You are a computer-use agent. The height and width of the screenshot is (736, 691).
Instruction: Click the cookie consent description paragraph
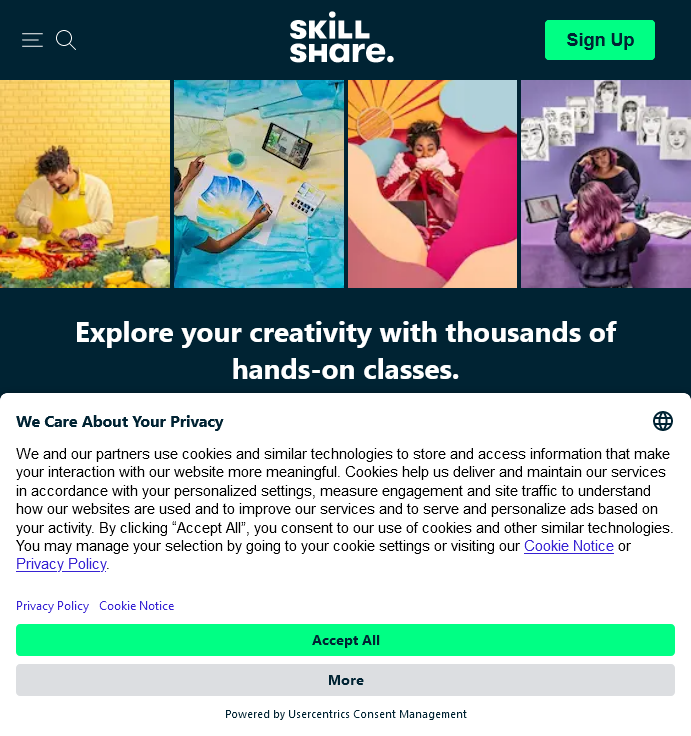point(346,509)
